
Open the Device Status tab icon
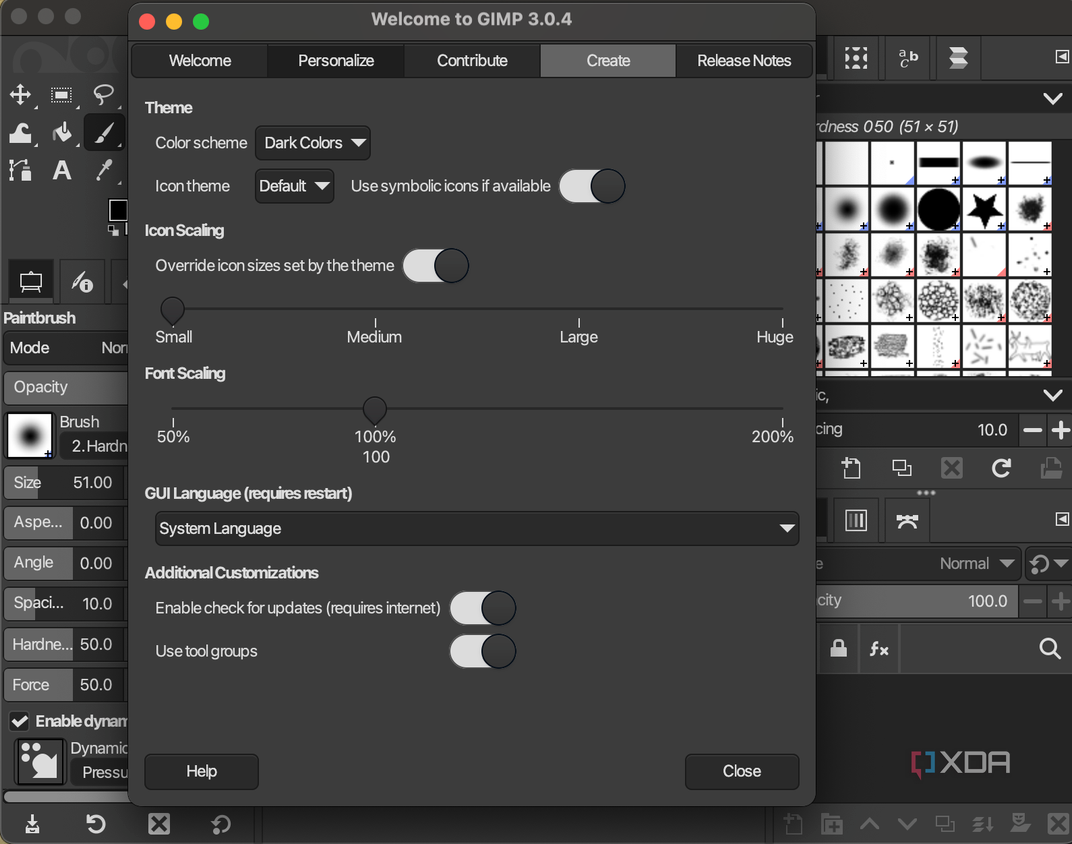tap(83, 282)
